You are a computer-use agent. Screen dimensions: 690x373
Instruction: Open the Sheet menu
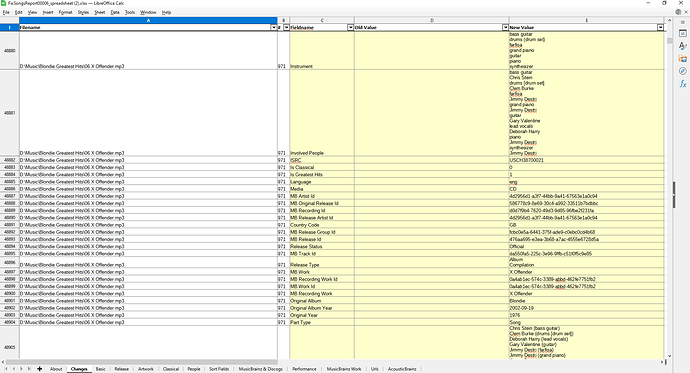click(99, 12)
